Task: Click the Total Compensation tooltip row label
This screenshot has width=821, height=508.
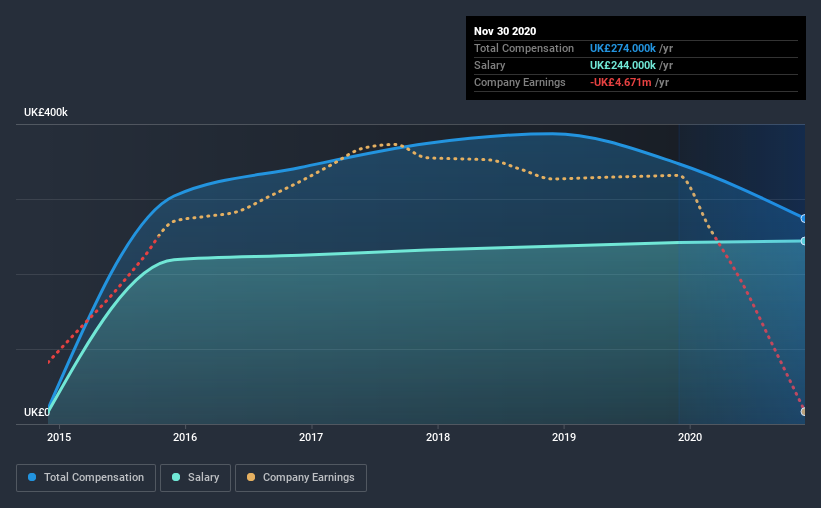Action: click(524, 48)
